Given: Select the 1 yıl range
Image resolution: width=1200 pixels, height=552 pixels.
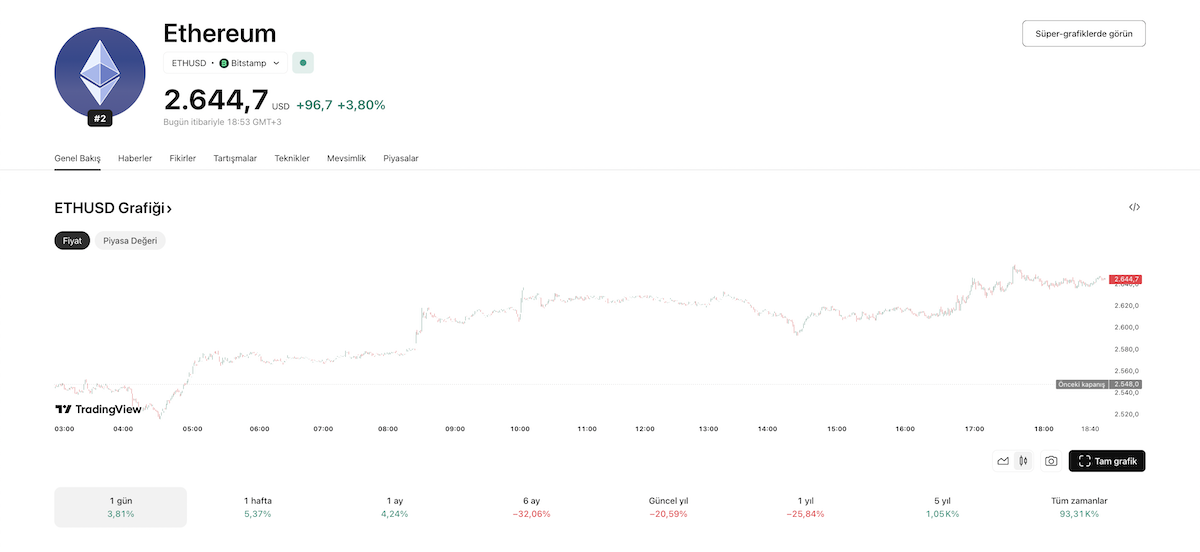Looking at the screenshot, I should pos(806,507).
